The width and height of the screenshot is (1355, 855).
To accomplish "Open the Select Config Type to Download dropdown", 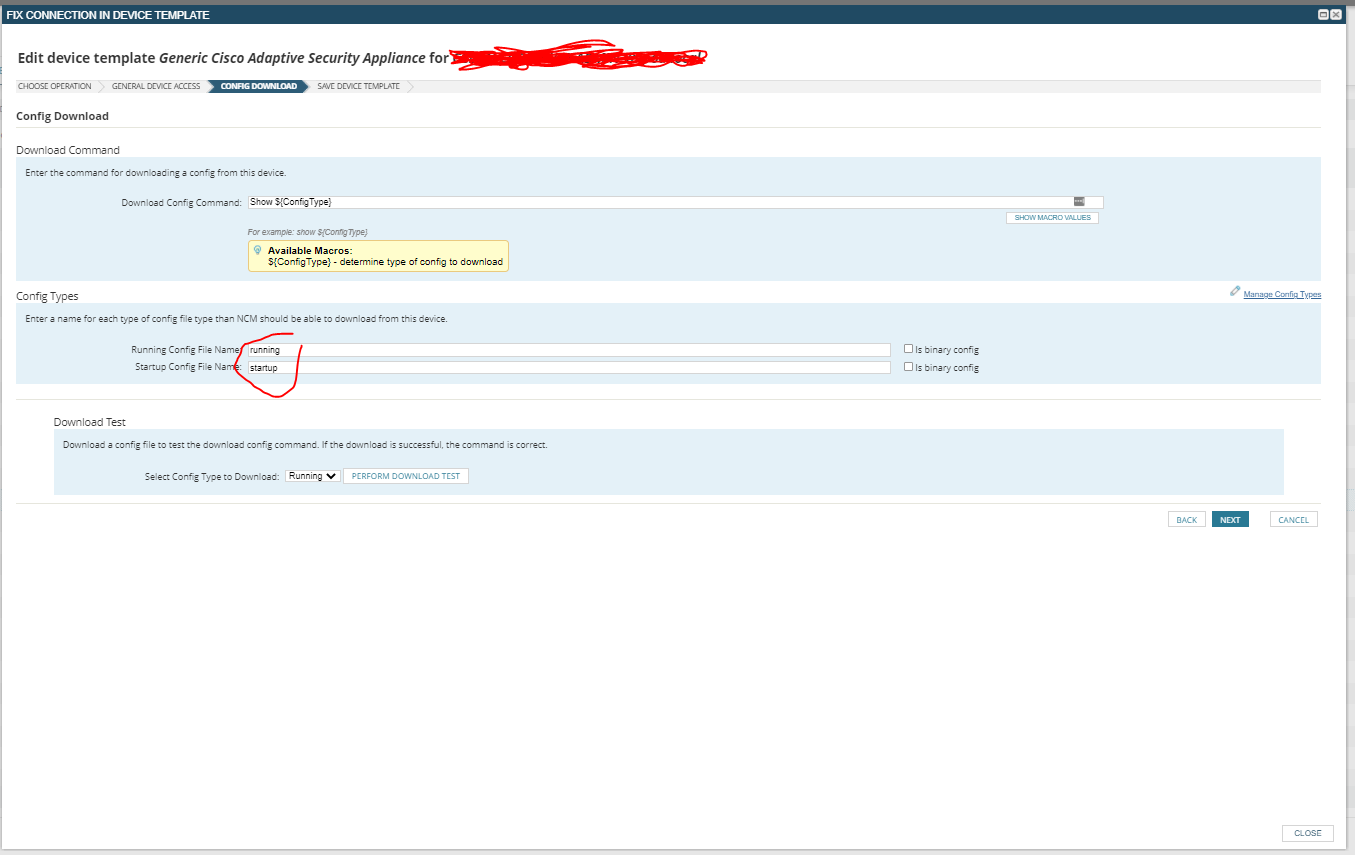I will pyautogui.click(x=313, y=476).
